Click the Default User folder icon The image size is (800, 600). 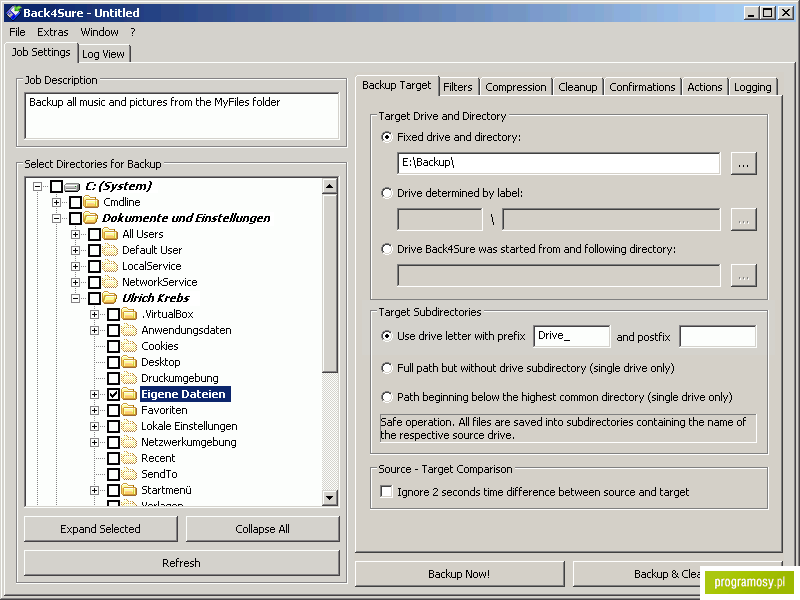pyautogui.click(x=110, y=250)
